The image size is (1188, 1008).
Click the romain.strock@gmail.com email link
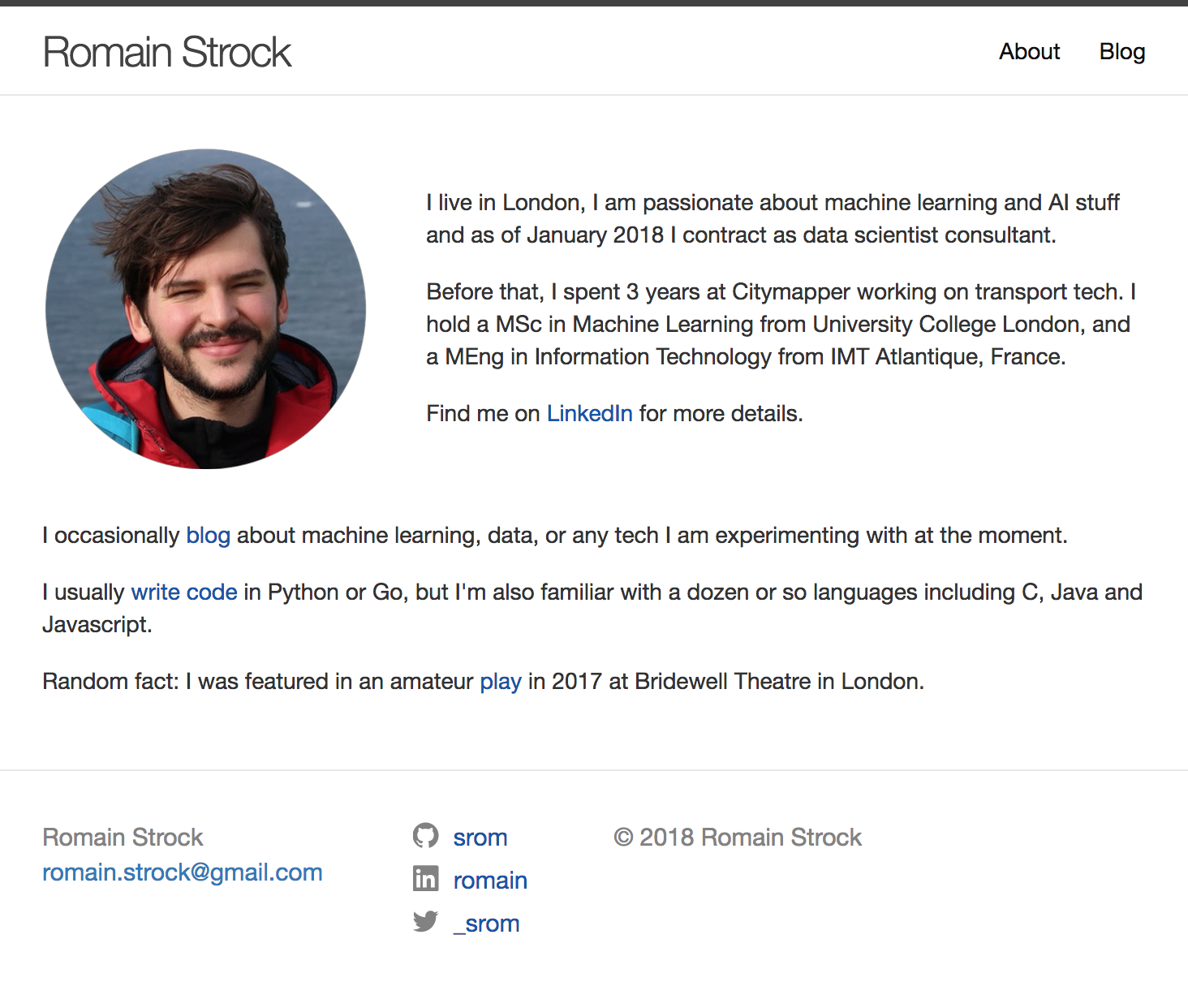pos(183,872)
